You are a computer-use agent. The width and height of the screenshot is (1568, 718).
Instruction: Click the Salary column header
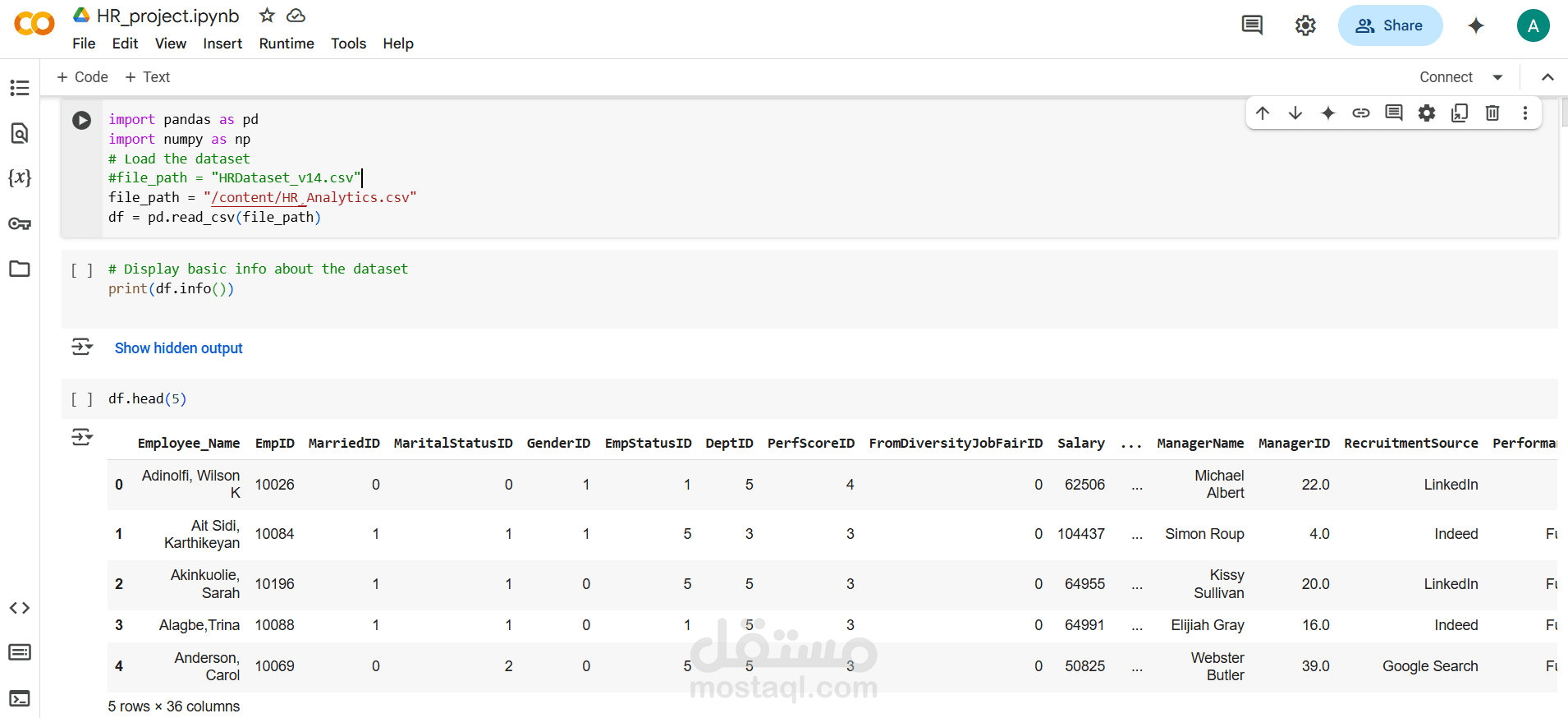pos(1080,444)
